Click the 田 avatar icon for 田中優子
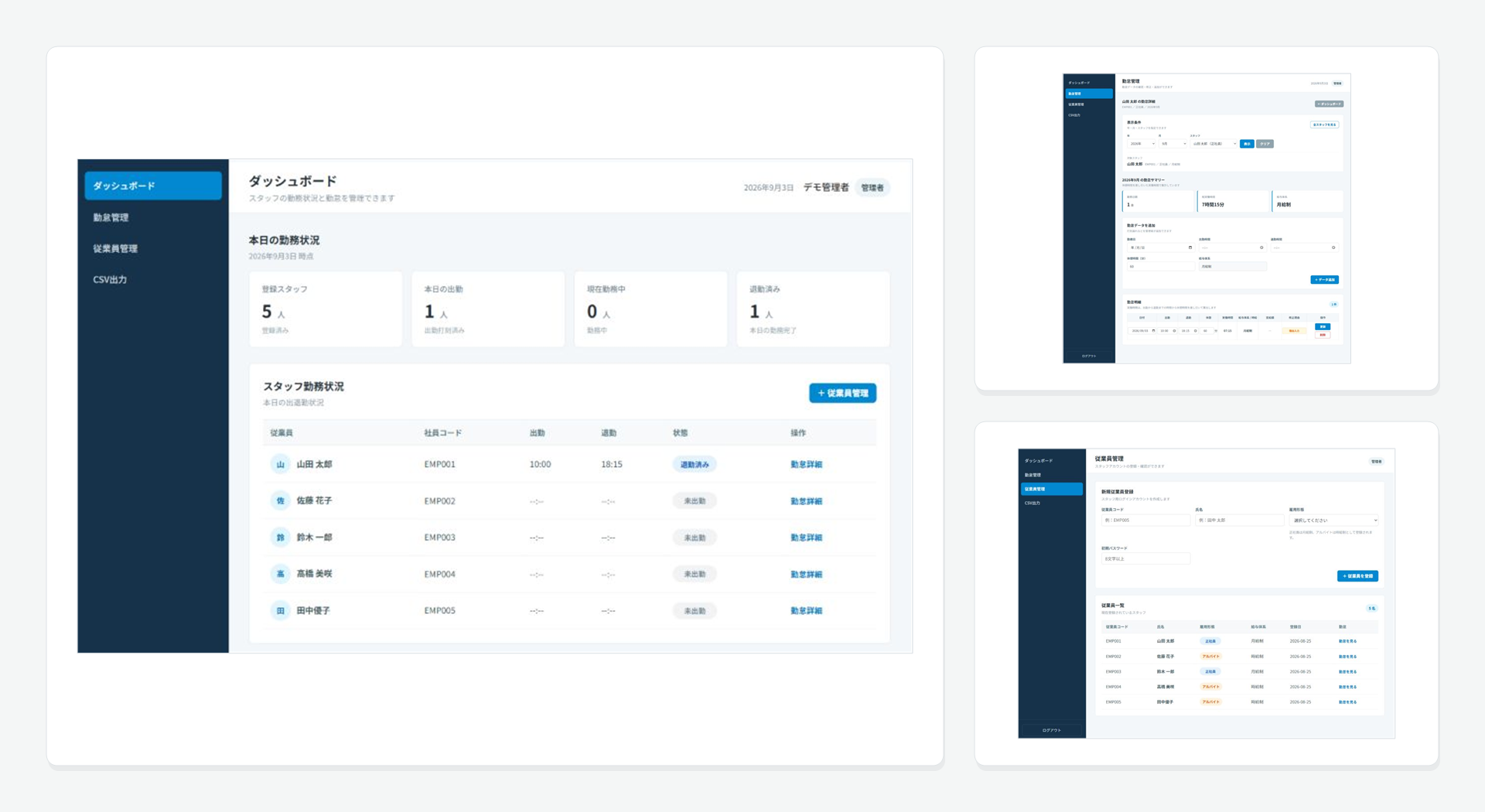The width and height of the screenshot is (1485, 812). tap(280, 611)
